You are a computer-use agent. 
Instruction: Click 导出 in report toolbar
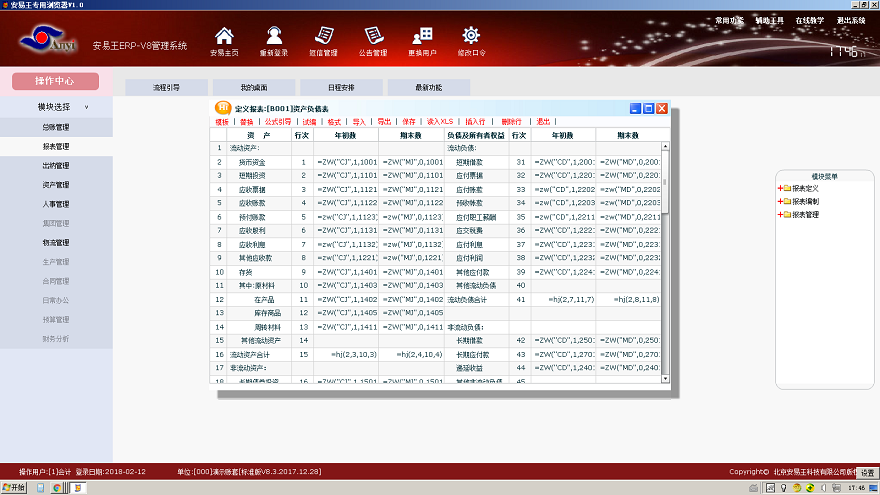[x=384, y=122]
